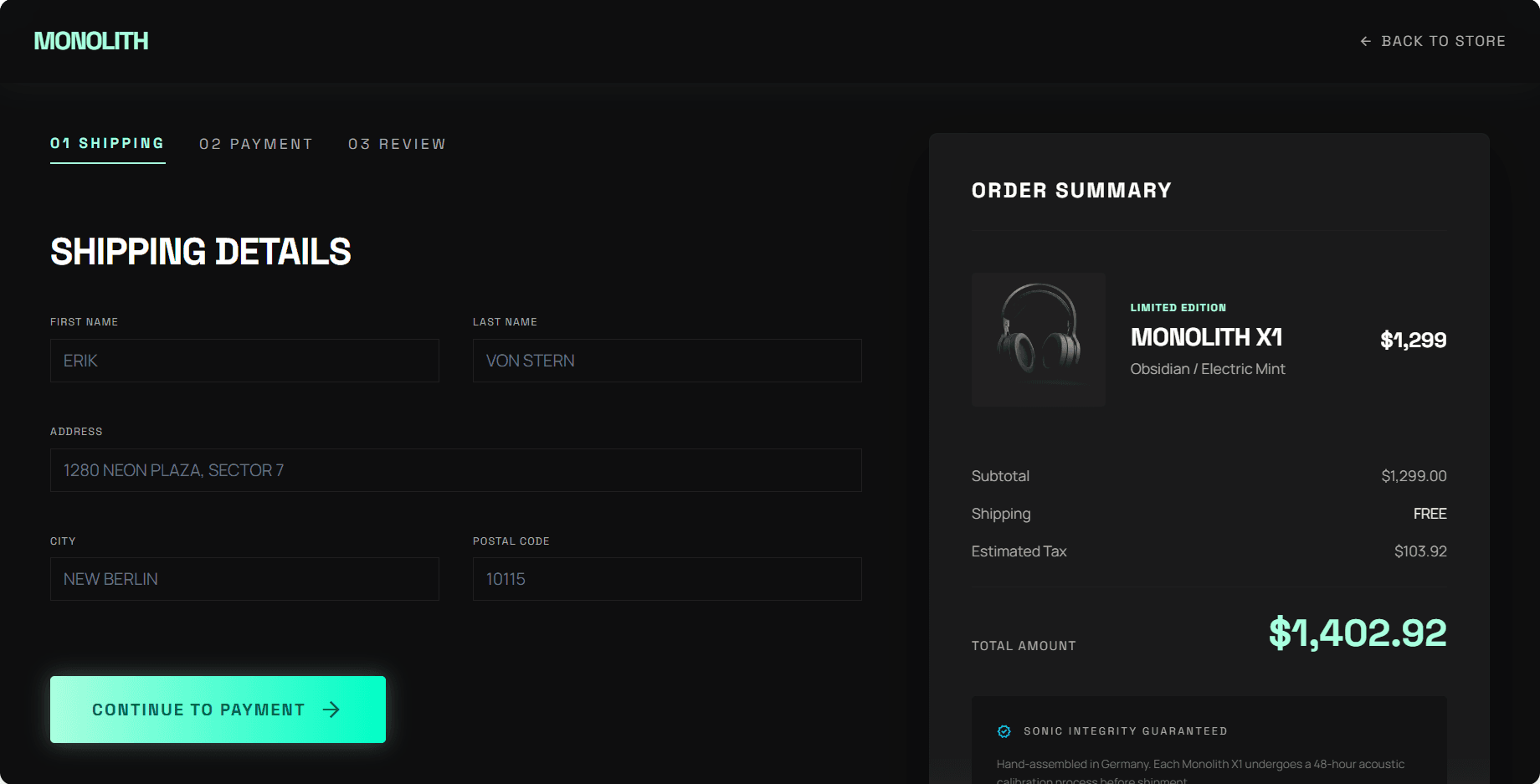
Task: Click the Address field with Neon Plaza
Action: [x=455, y=470]
